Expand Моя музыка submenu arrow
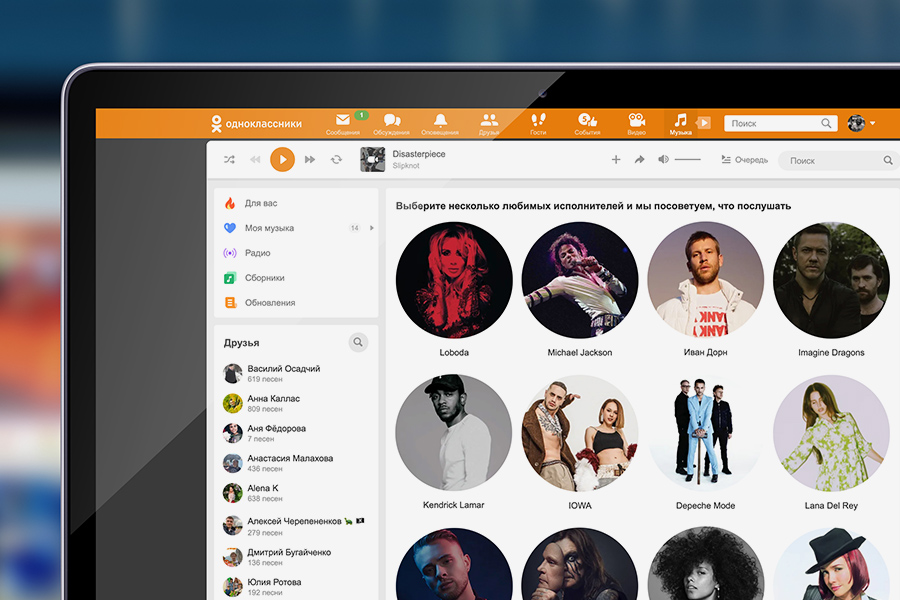Image resolution: width=900 pixels, height=600 pixels. pos(372,228)
